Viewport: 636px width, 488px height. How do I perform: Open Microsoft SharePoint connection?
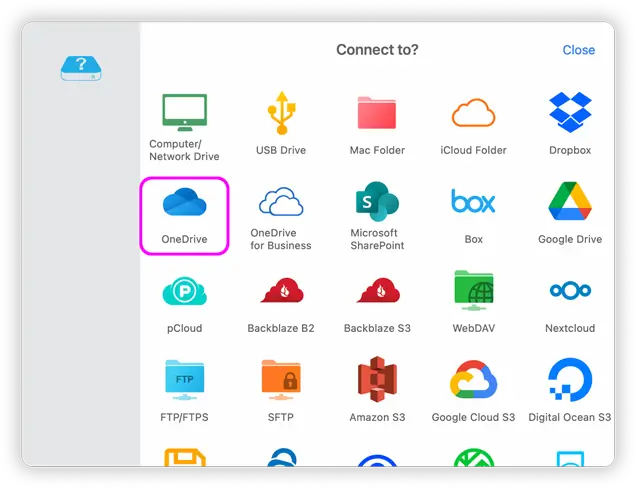pyautogui.click(x=377, y=203)
